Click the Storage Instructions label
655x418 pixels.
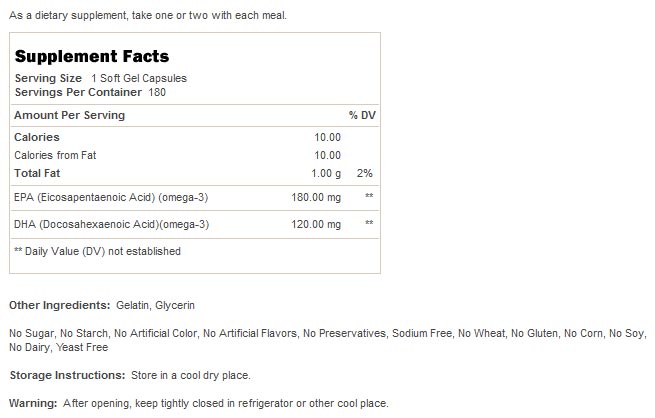(66, 375)
